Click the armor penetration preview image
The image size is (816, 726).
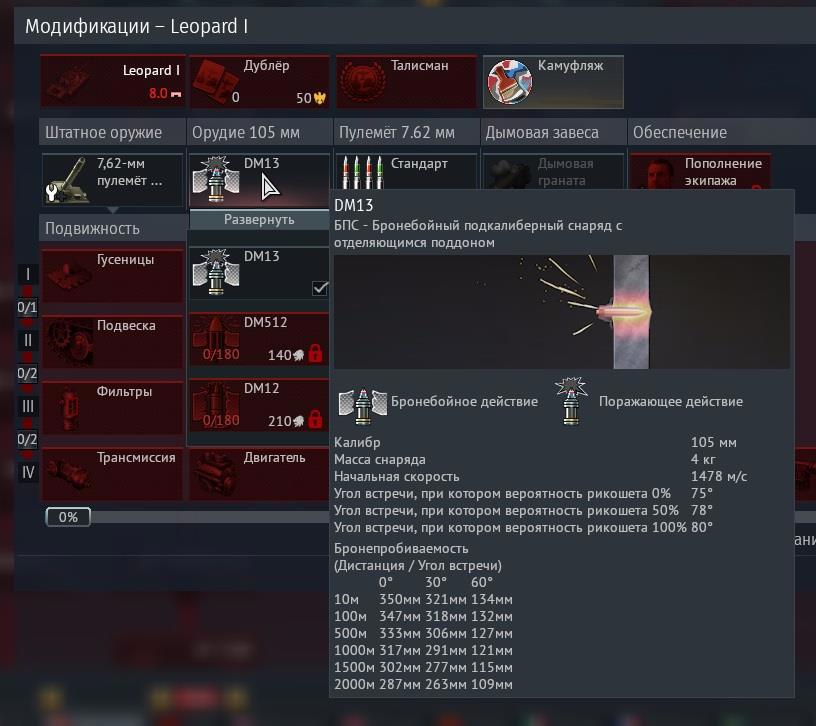tap(562, 312)
